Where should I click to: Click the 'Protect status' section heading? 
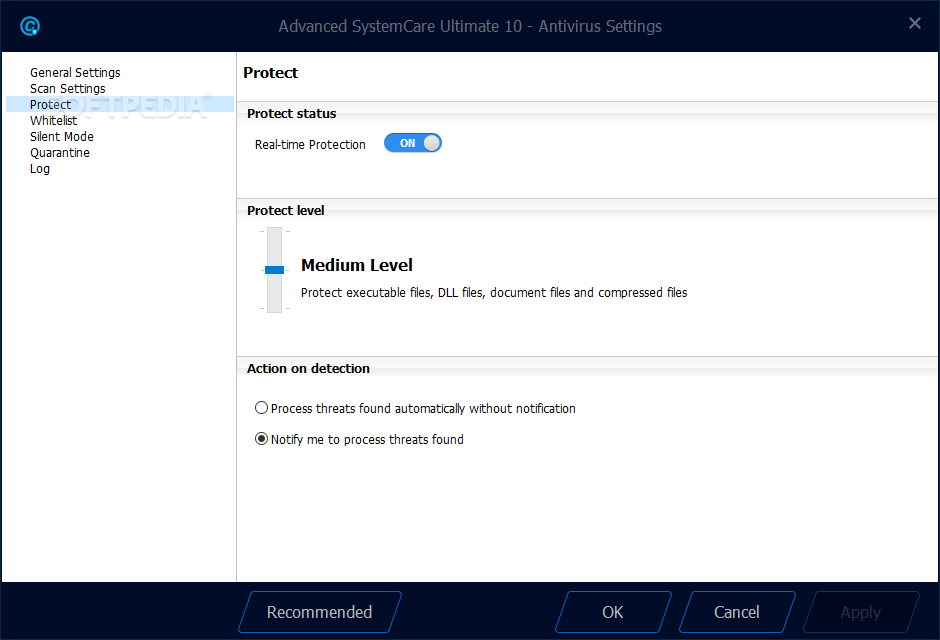(291, 113)
